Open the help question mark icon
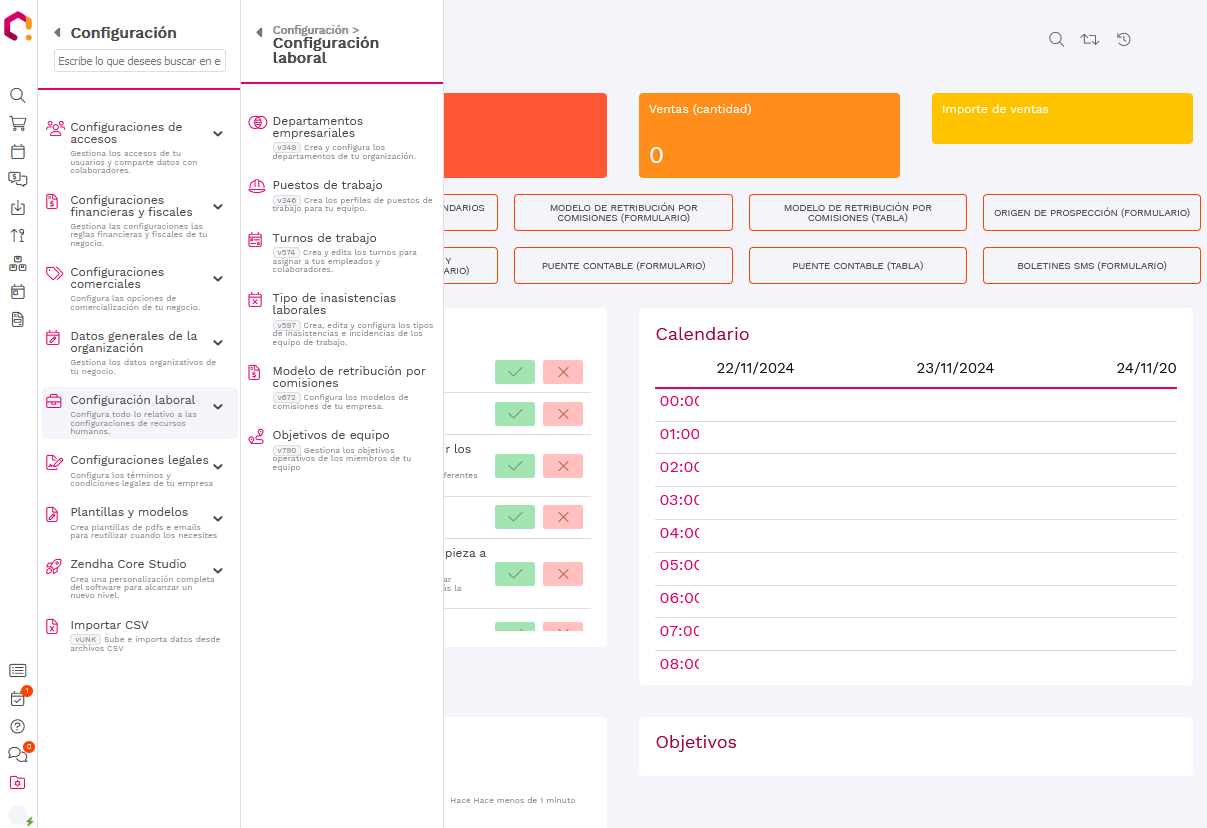 click(17, 727)
